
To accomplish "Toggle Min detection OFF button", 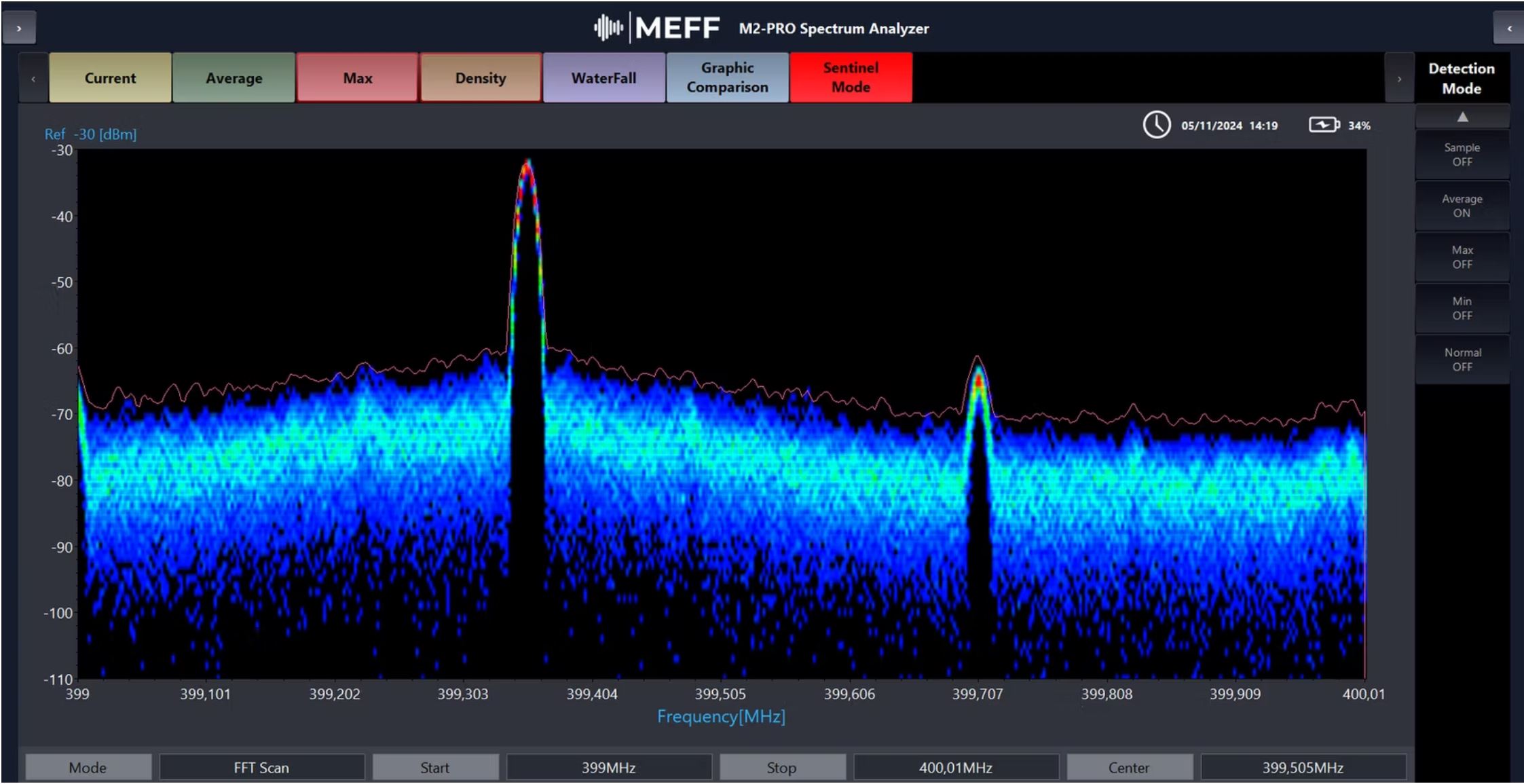I will pos(1462,308).
